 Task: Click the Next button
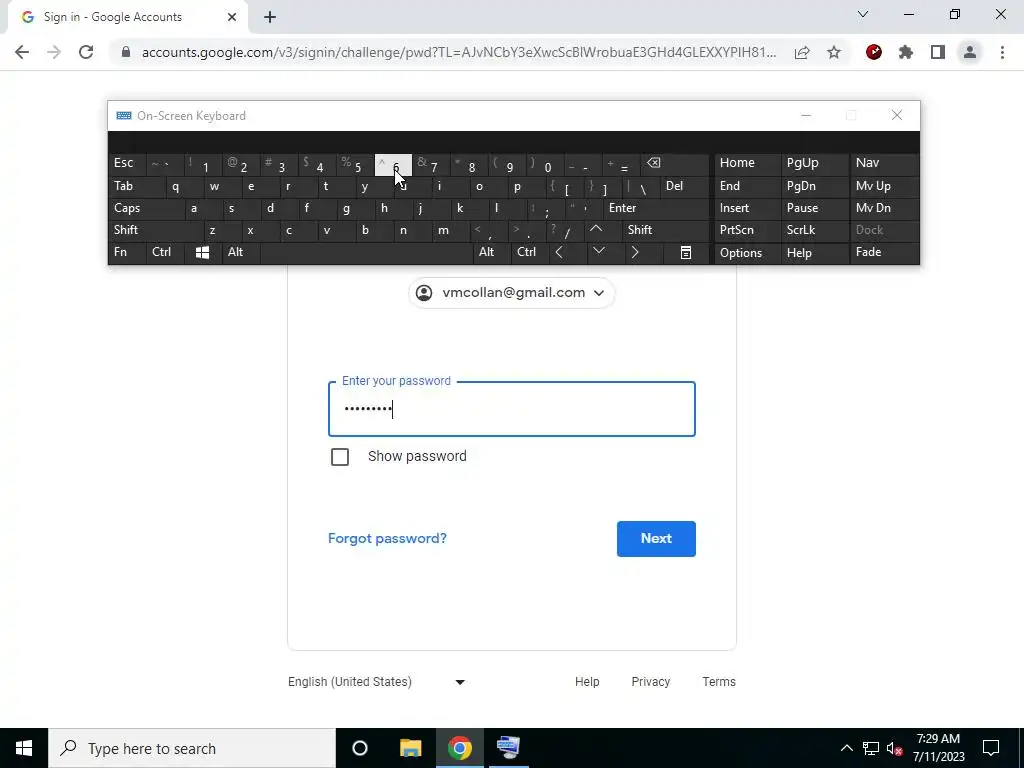[x=656, y=539]
